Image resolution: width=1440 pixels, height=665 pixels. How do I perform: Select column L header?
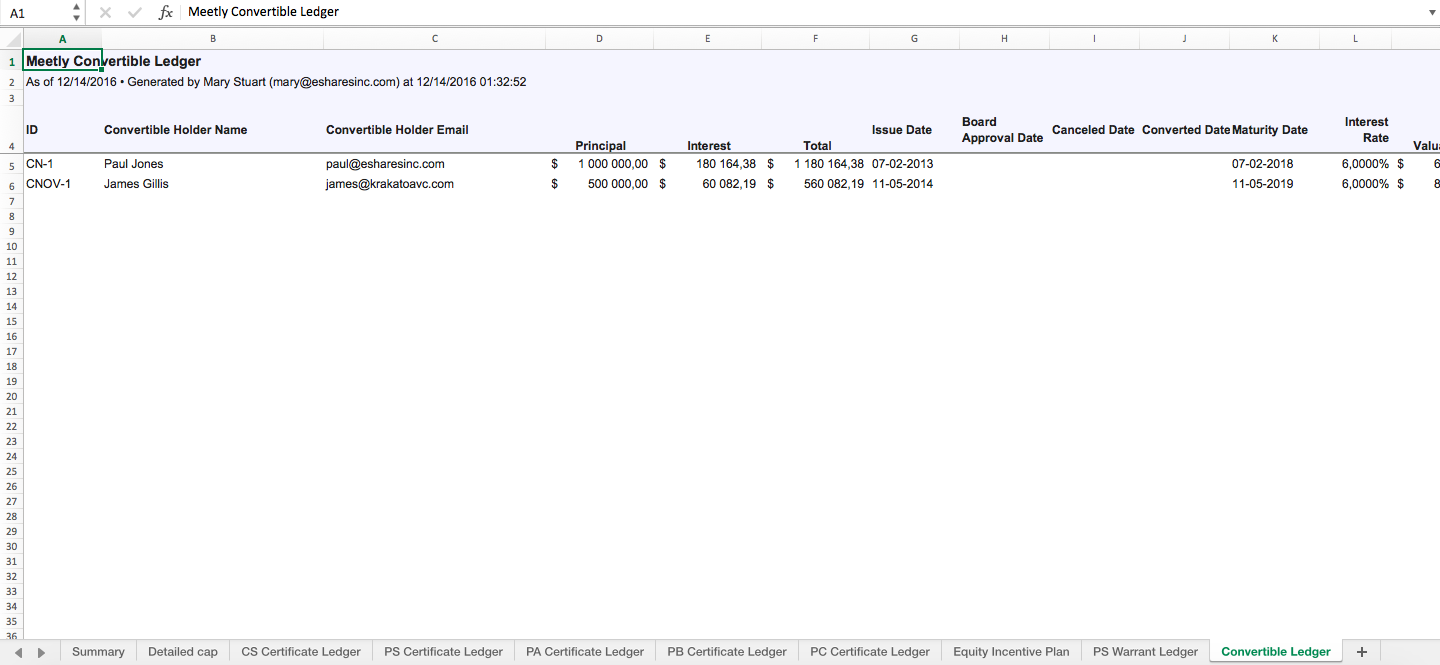tap(1355, 39)
